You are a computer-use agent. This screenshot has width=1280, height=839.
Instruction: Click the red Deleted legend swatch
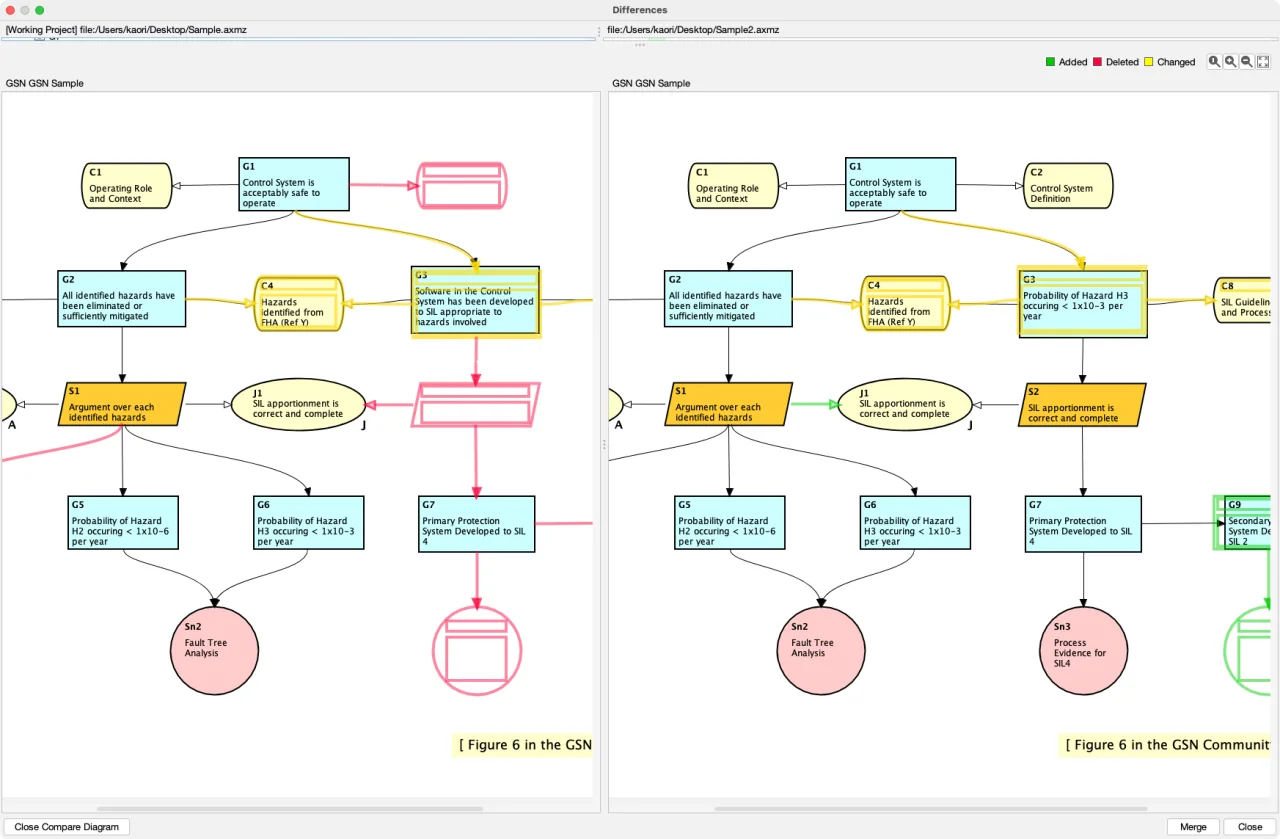coord(1097,62)
